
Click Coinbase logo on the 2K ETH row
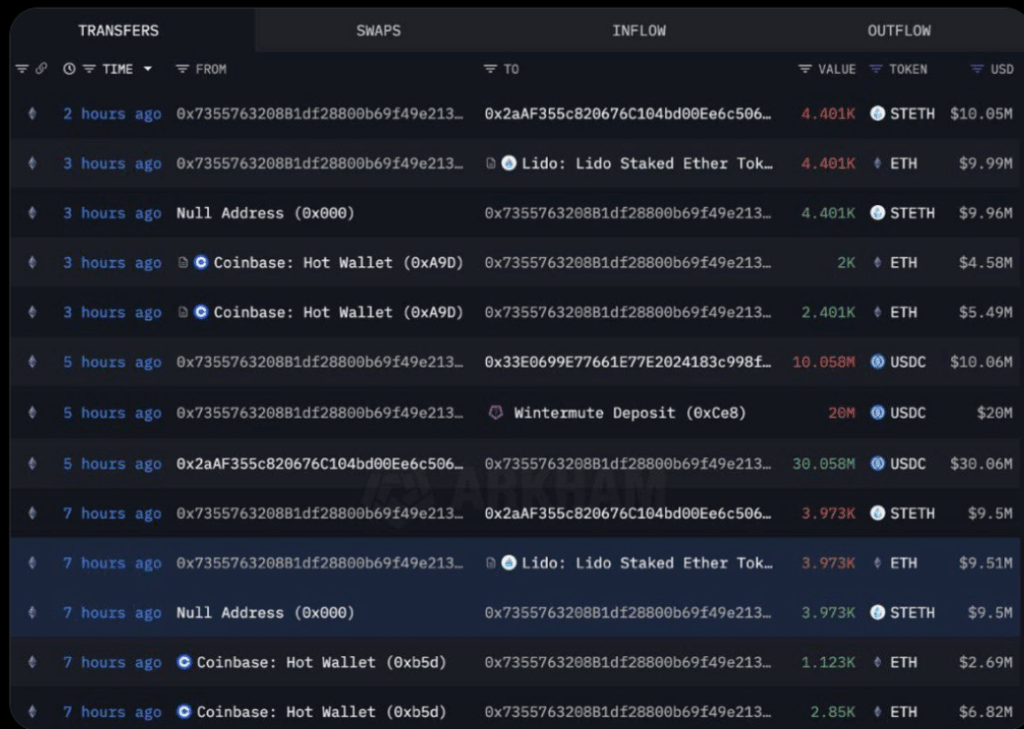[201, 263]
